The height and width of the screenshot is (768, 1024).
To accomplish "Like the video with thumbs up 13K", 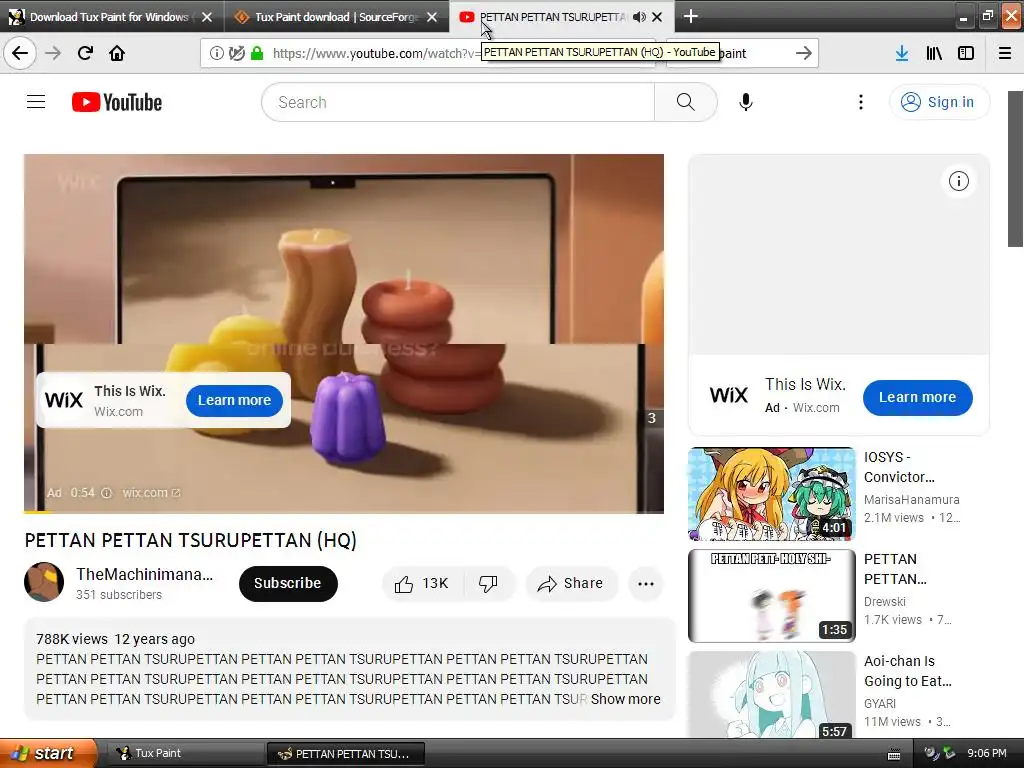I will [422, 583].
